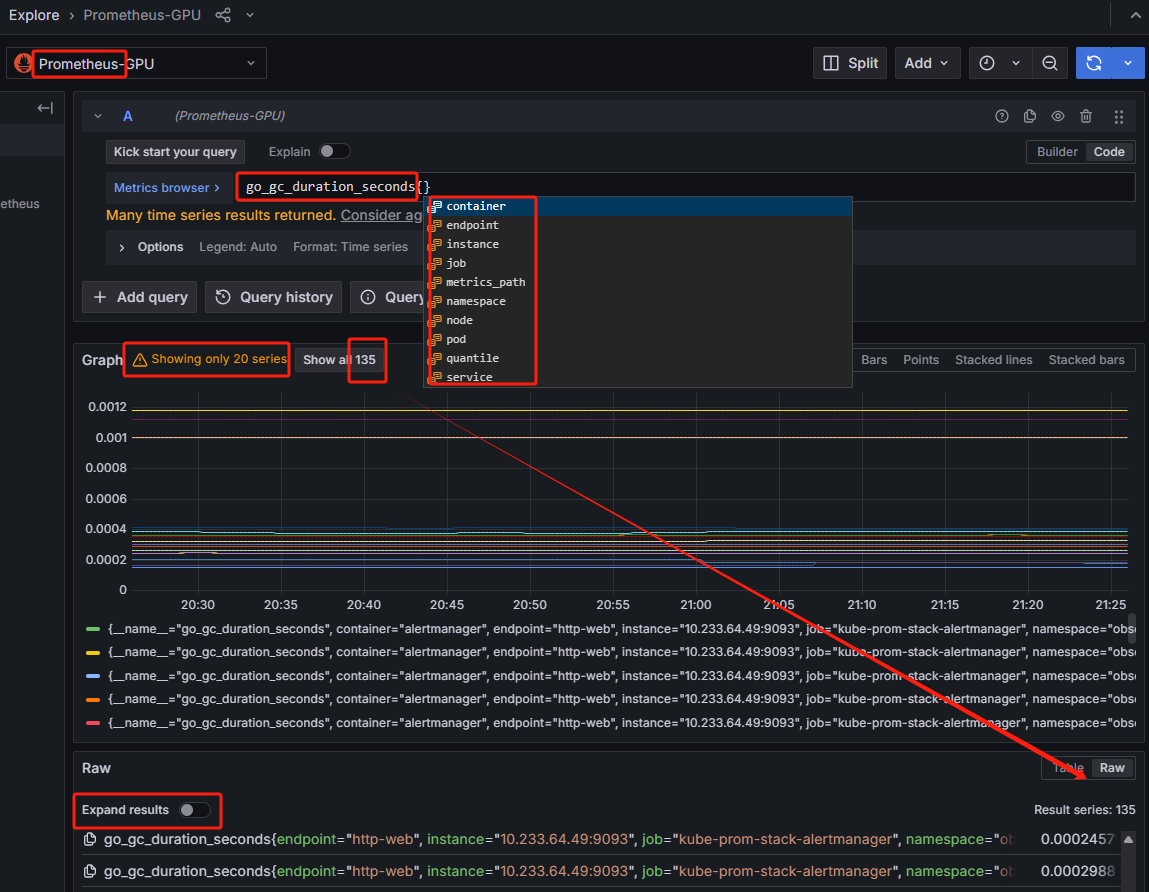
Task: Click Explore in the breadcrumb
Action: click(x=34, y=15)
